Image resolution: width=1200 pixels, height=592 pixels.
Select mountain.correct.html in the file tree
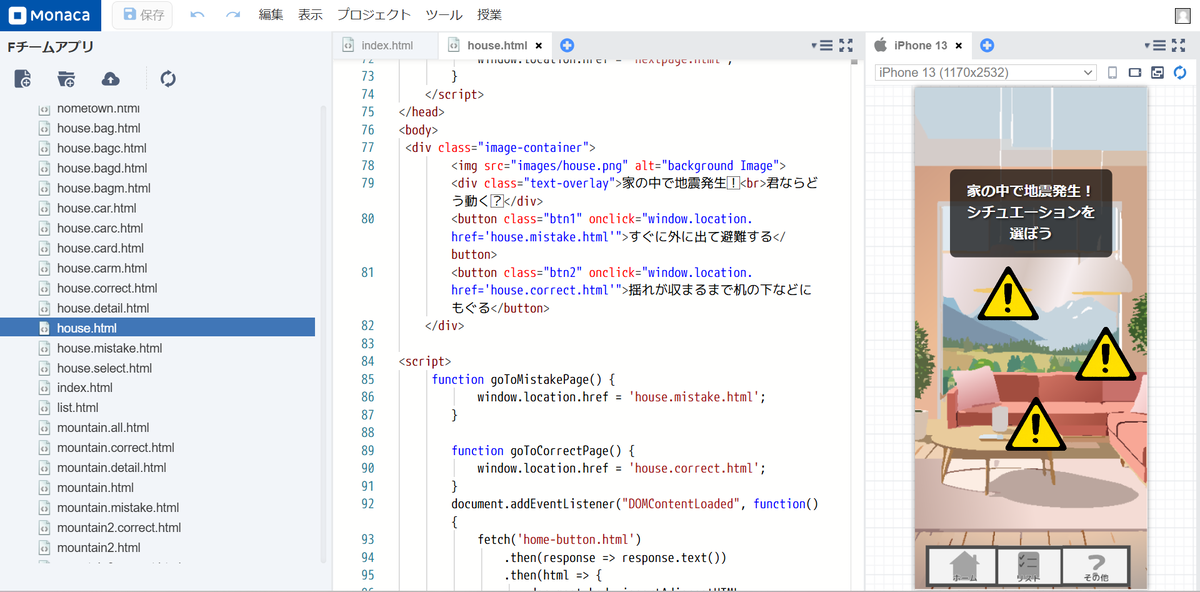tap(115, 448)
